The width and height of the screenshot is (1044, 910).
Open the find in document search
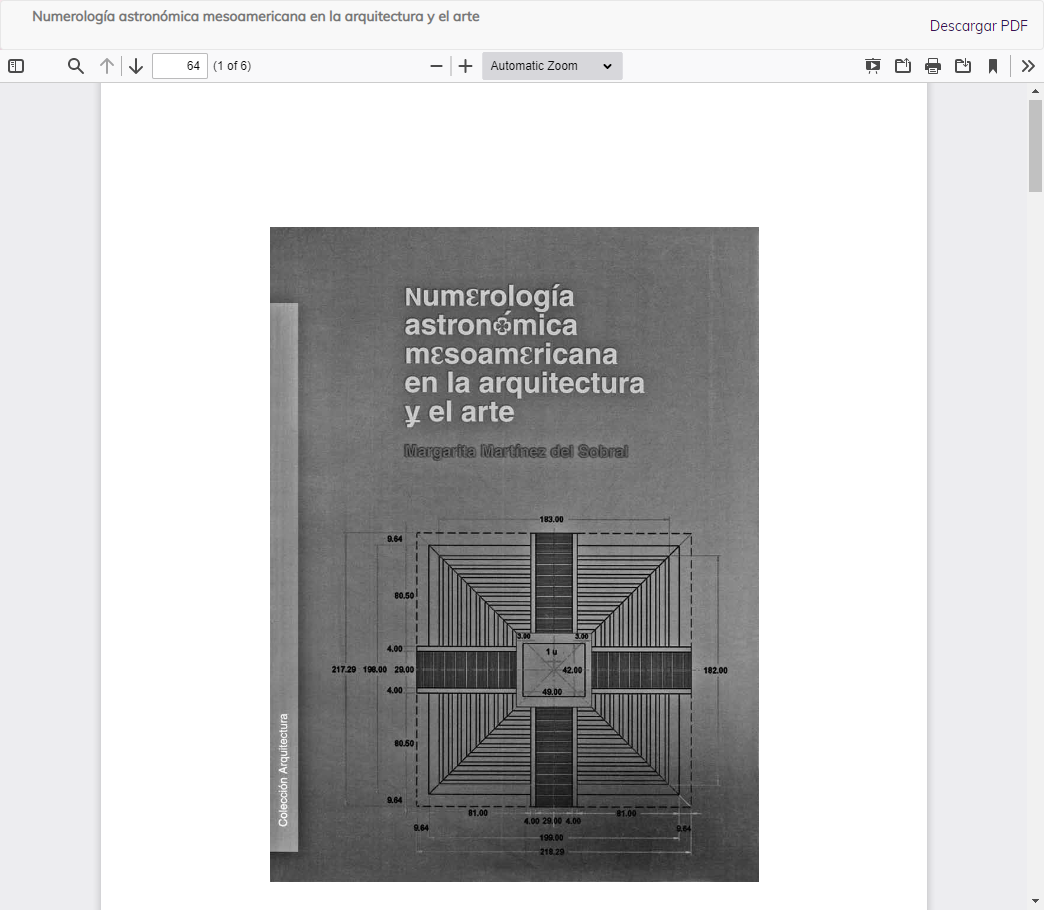tap(76, 66)
